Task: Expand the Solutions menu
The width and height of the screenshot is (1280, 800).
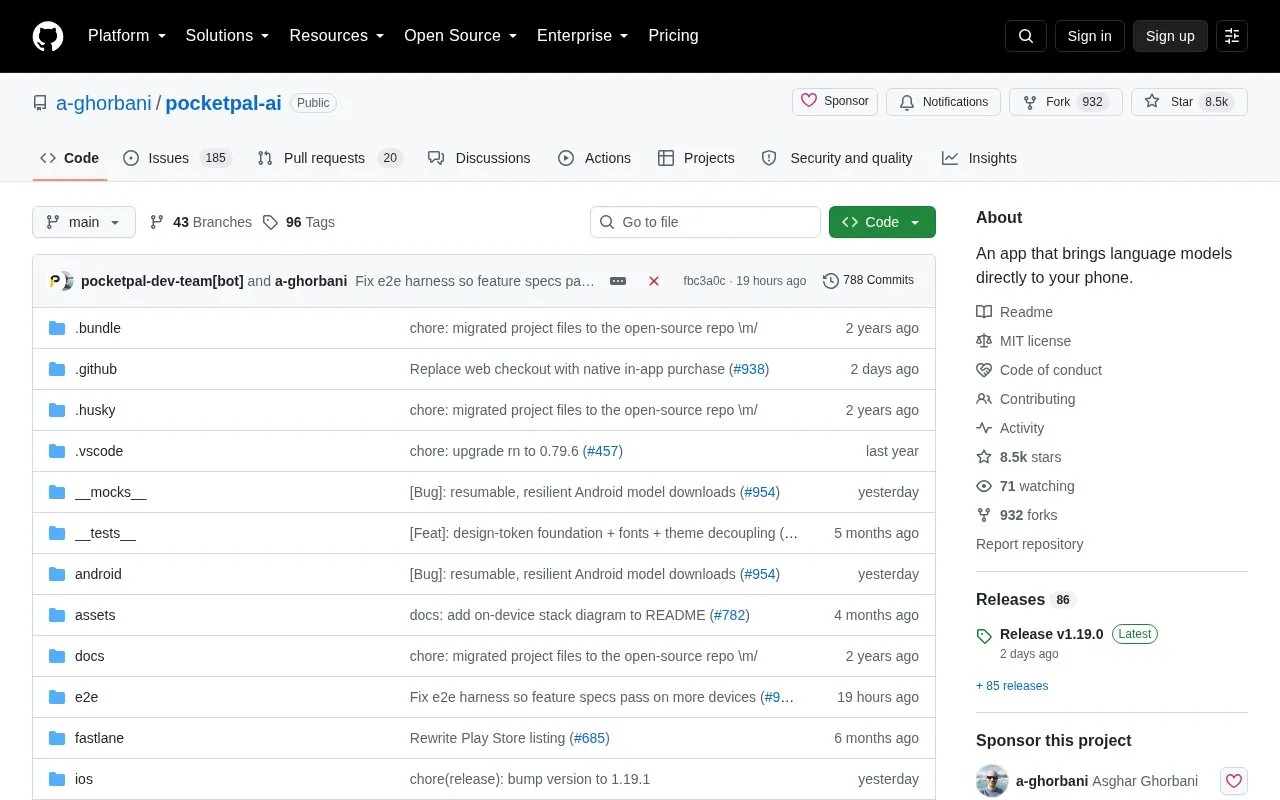Action: tap(228, 36)
